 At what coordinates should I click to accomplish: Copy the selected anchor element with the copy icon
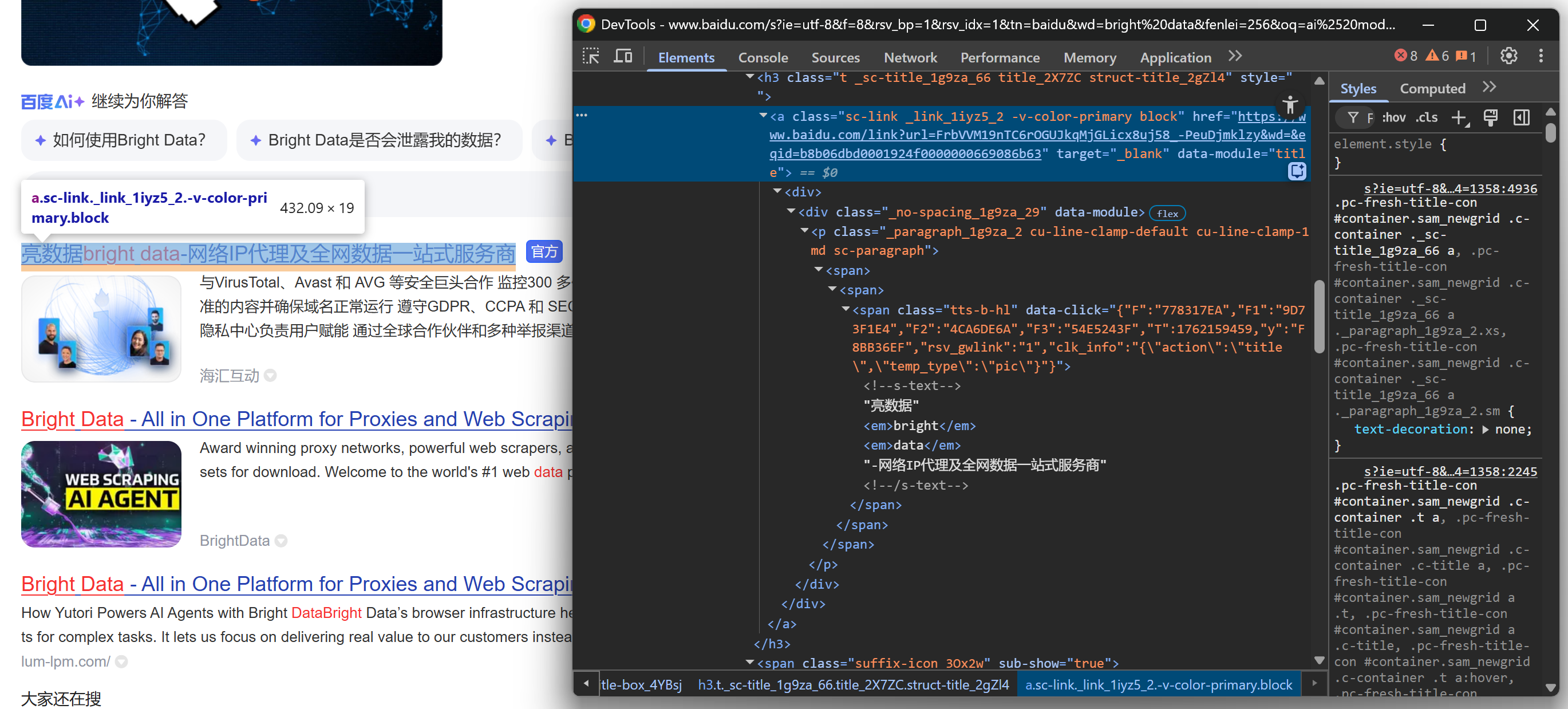click(1297, 172)
